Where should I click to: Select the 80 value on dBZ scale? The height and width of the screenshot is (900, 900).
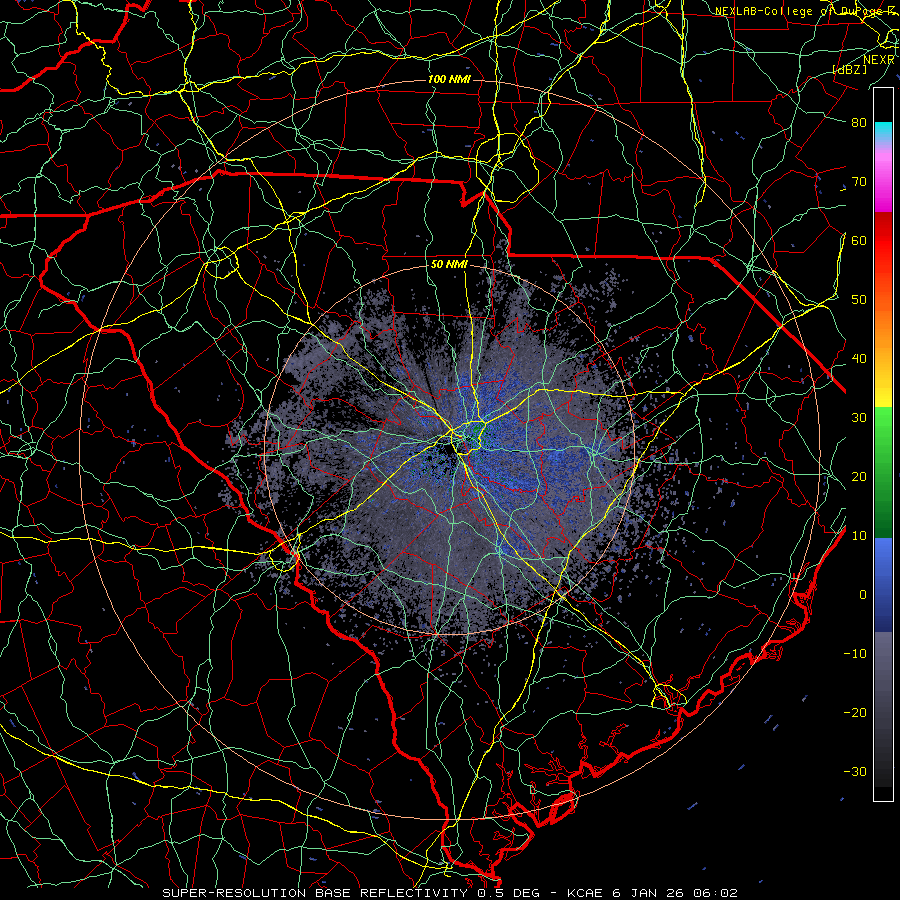point(859,123)
